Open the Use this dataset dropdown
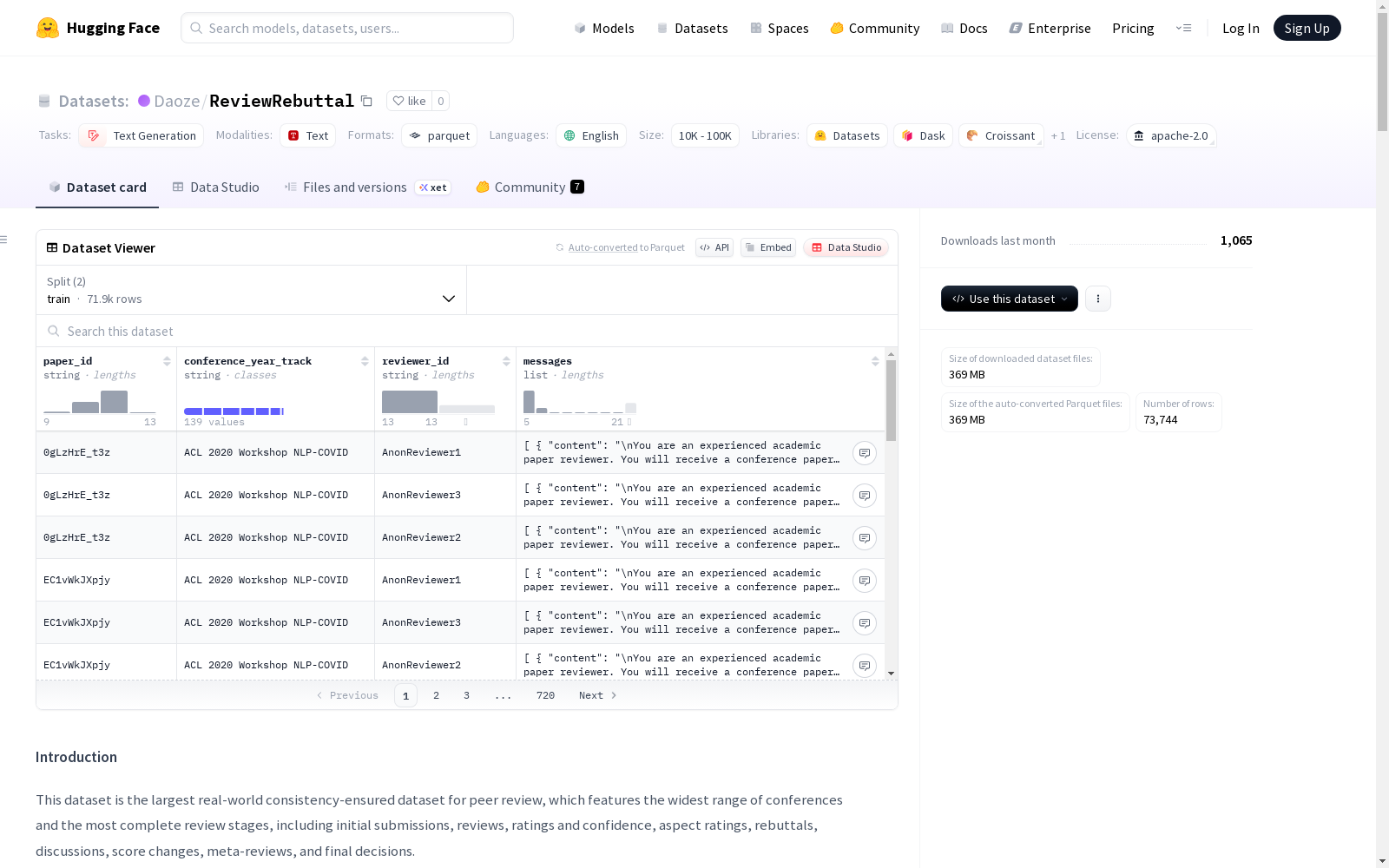The width and height of the screenshot is (1389, 868). [1010, 299]
